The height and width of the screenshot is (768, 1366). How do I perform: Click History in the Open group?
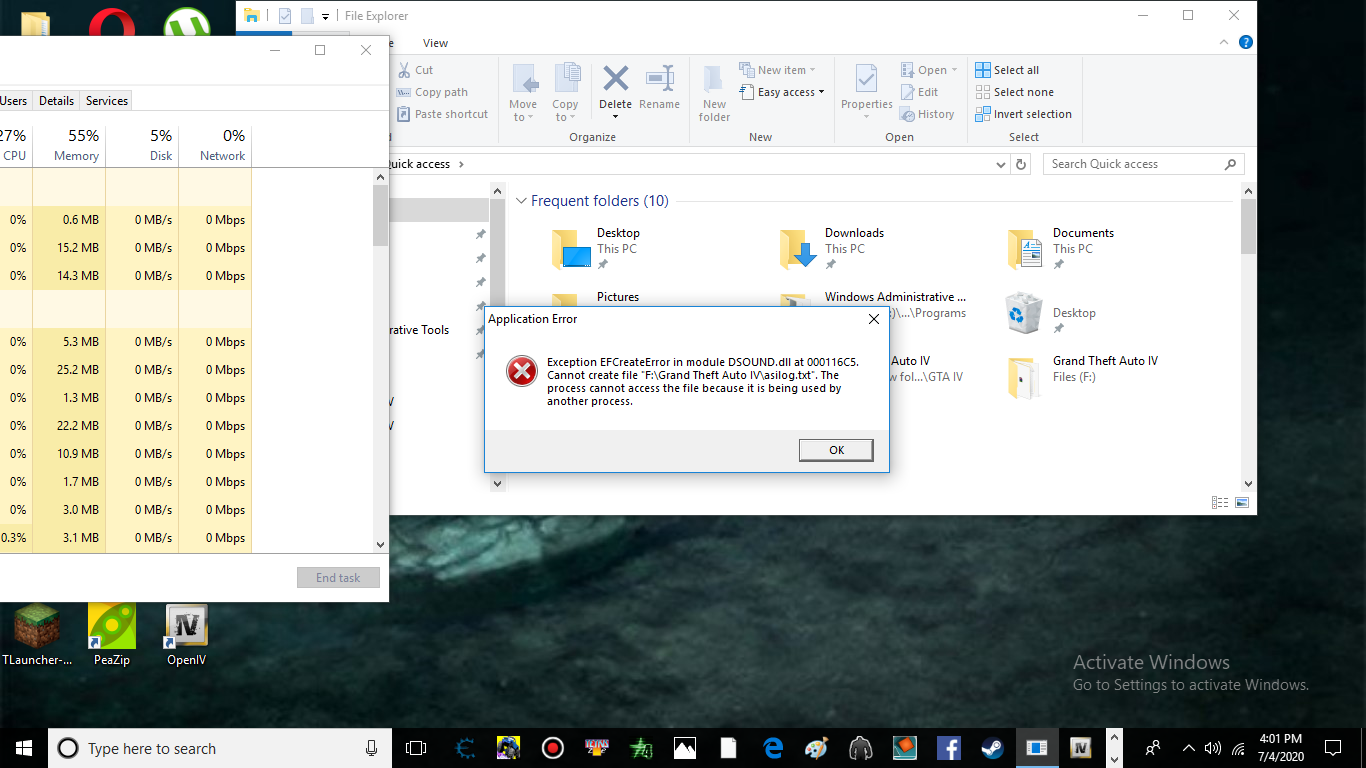927,114
